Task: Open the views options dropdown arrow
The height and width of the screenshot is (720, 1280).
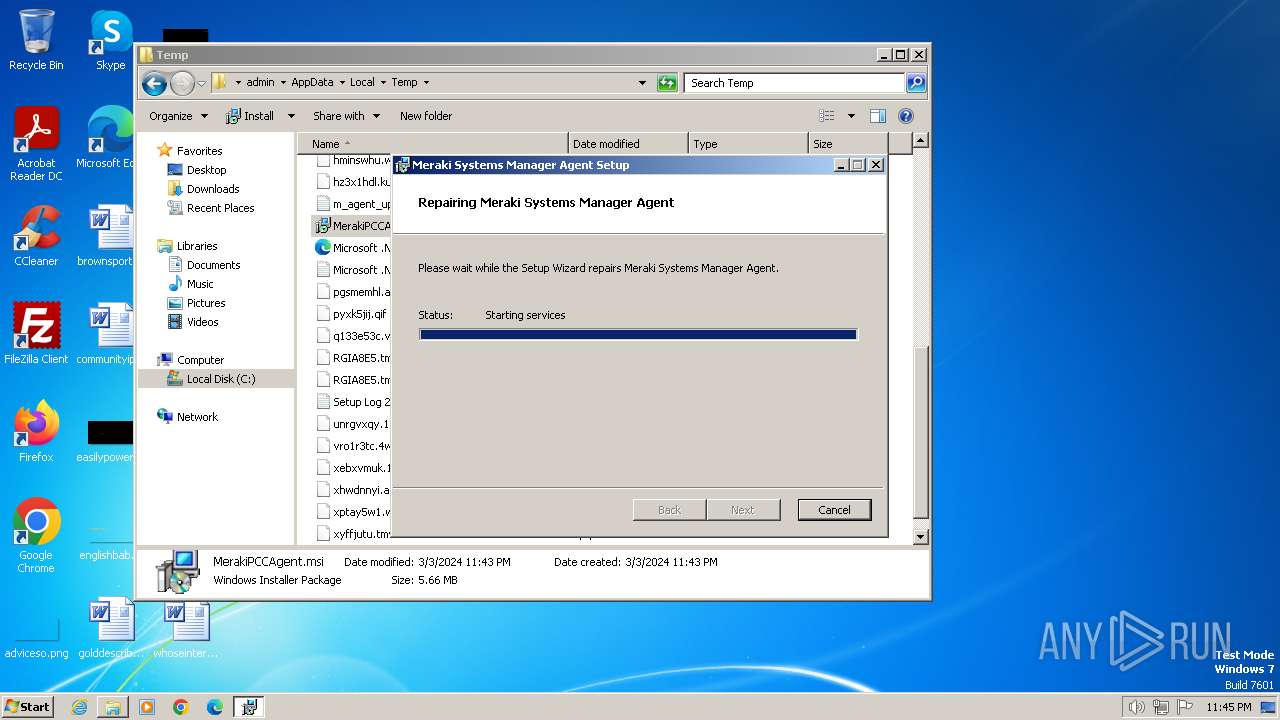Action: click(851, 116)
